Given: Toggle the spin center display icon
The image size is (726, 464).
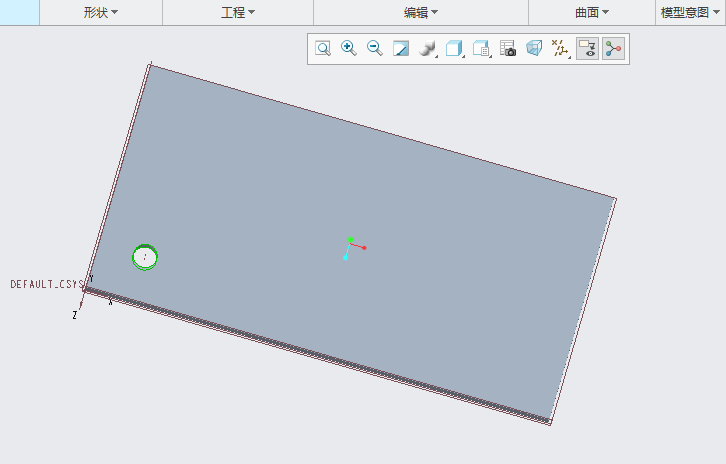Looking at the screenshot, I should click(613, 48).
